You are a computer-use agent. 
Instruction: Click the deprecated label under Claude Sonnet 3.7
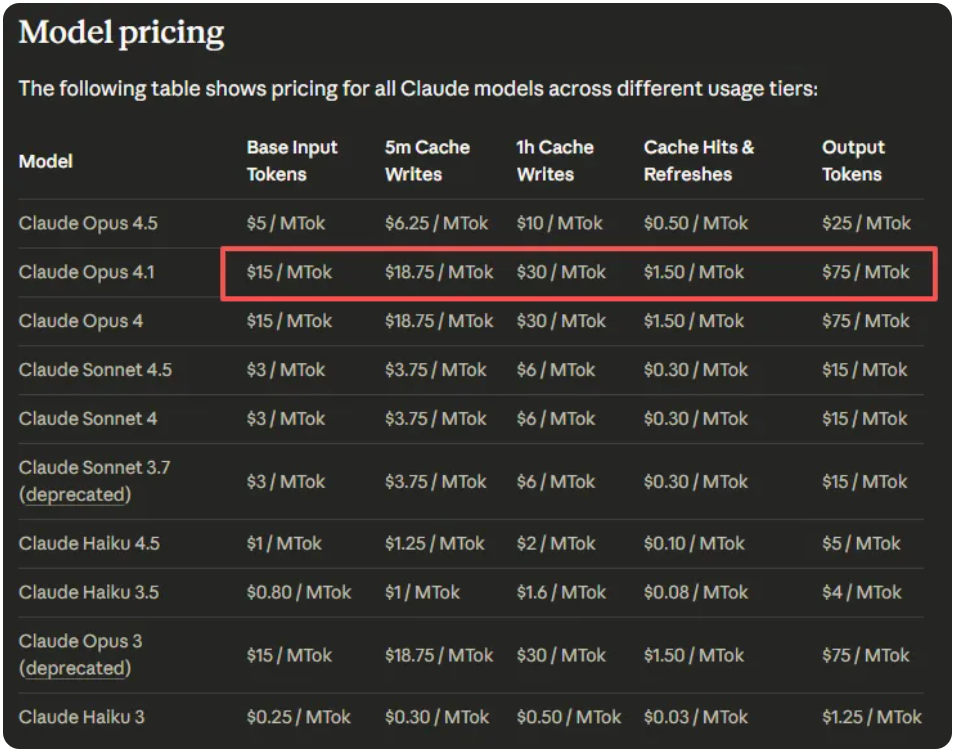point(75,495)
